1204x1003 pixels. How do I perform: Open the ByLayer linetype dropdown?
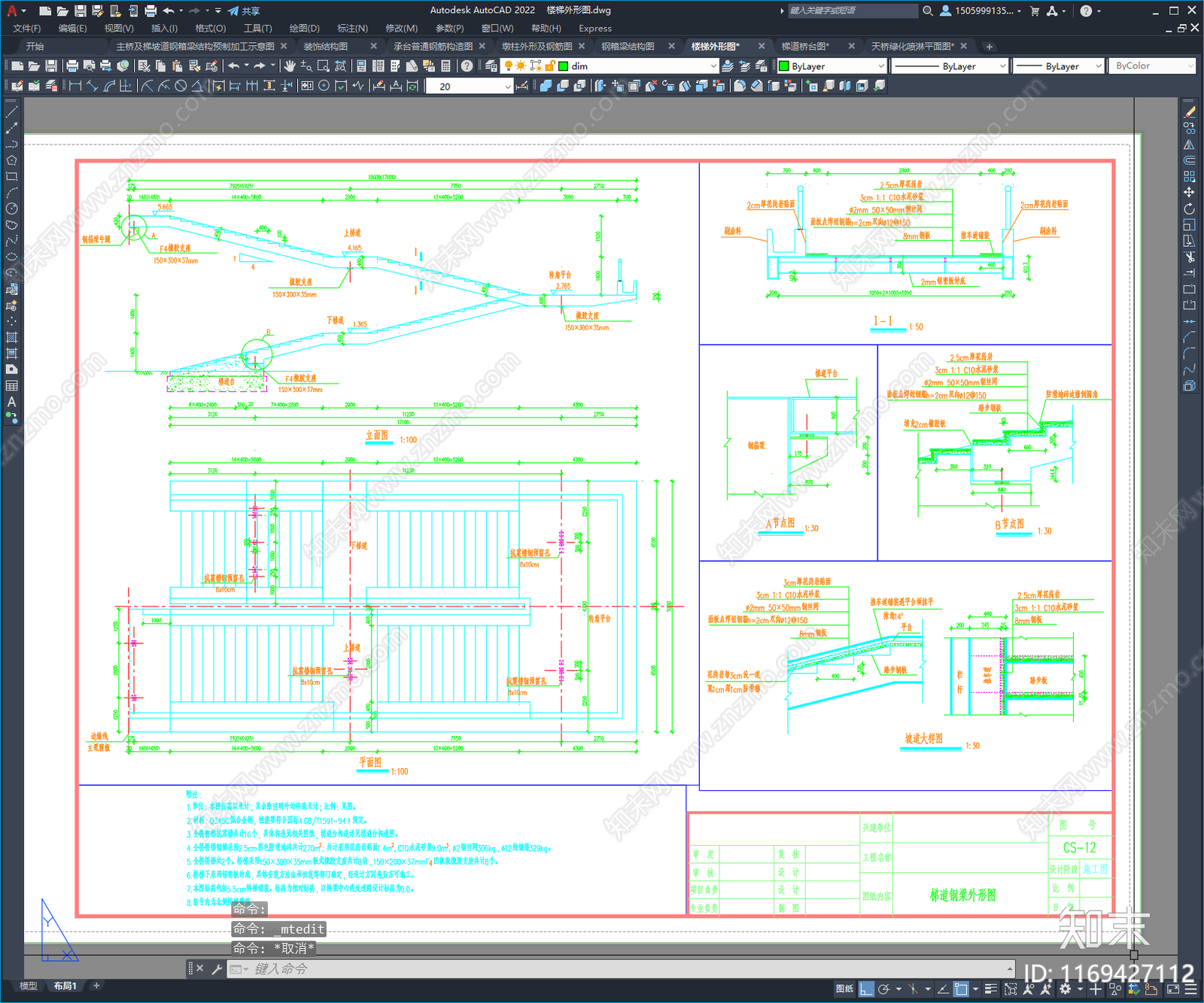(950, 66)
